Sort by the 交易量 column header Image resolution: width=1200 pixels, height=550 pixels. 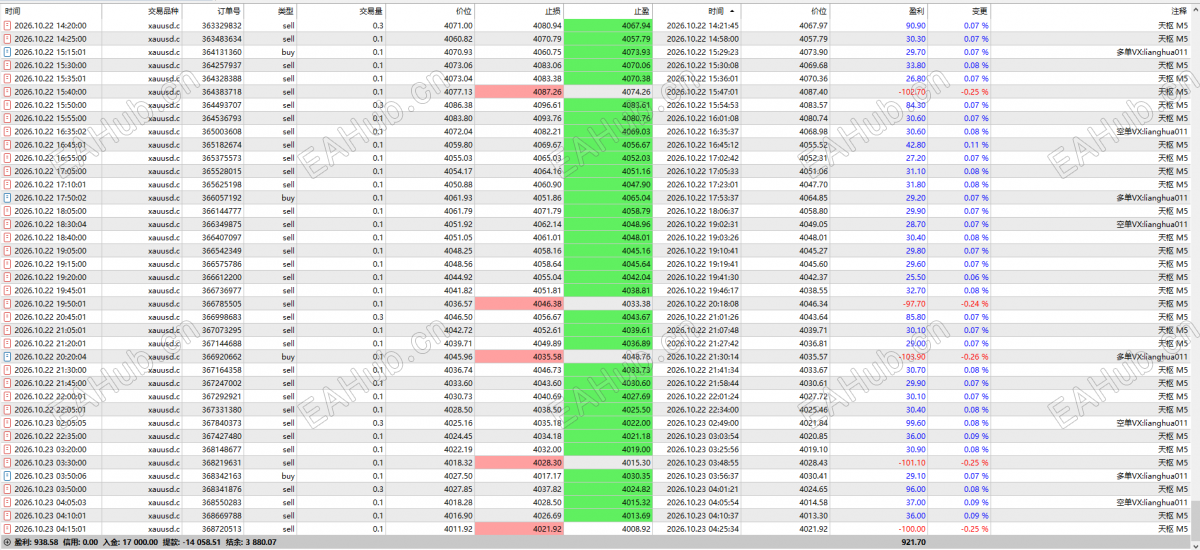[371, 11]
